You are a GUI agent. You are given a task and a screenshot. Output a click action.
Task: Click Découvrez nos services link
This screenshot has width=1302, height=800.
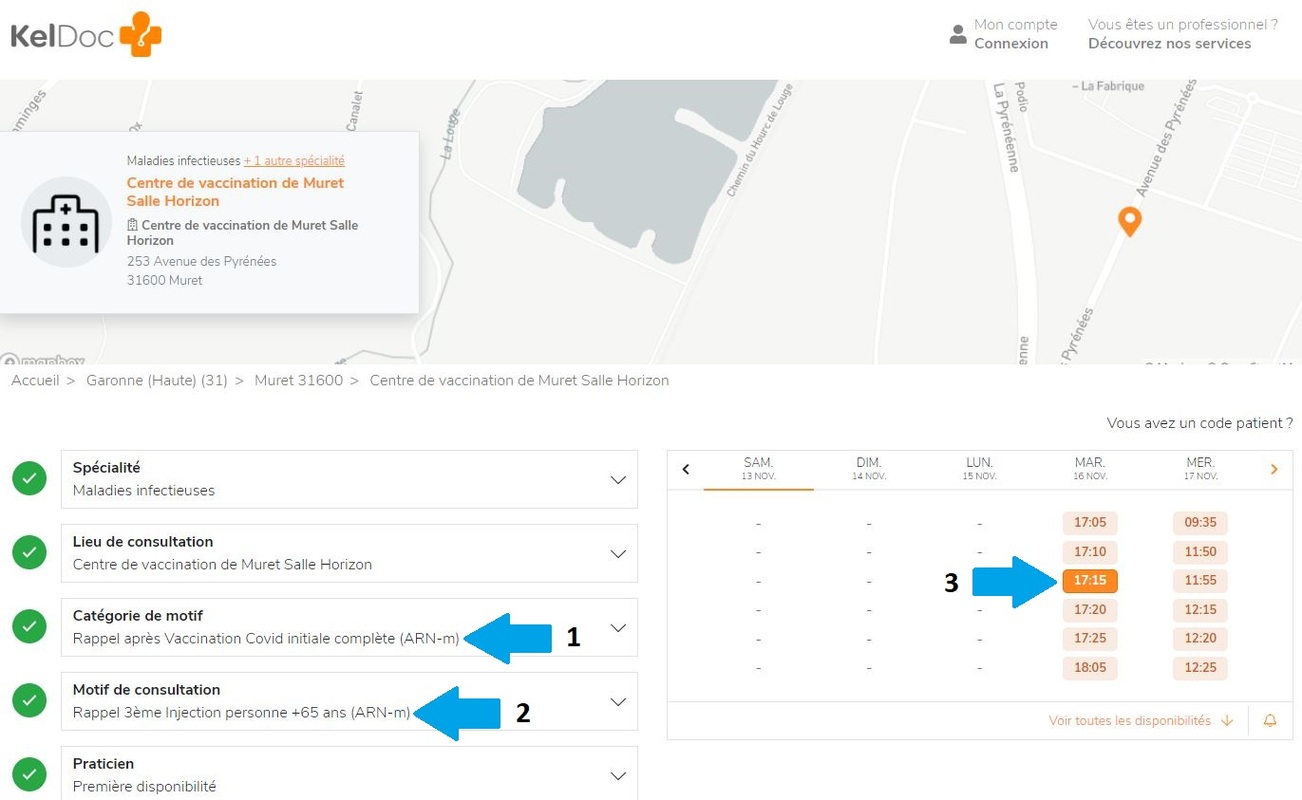point(1169,44)
